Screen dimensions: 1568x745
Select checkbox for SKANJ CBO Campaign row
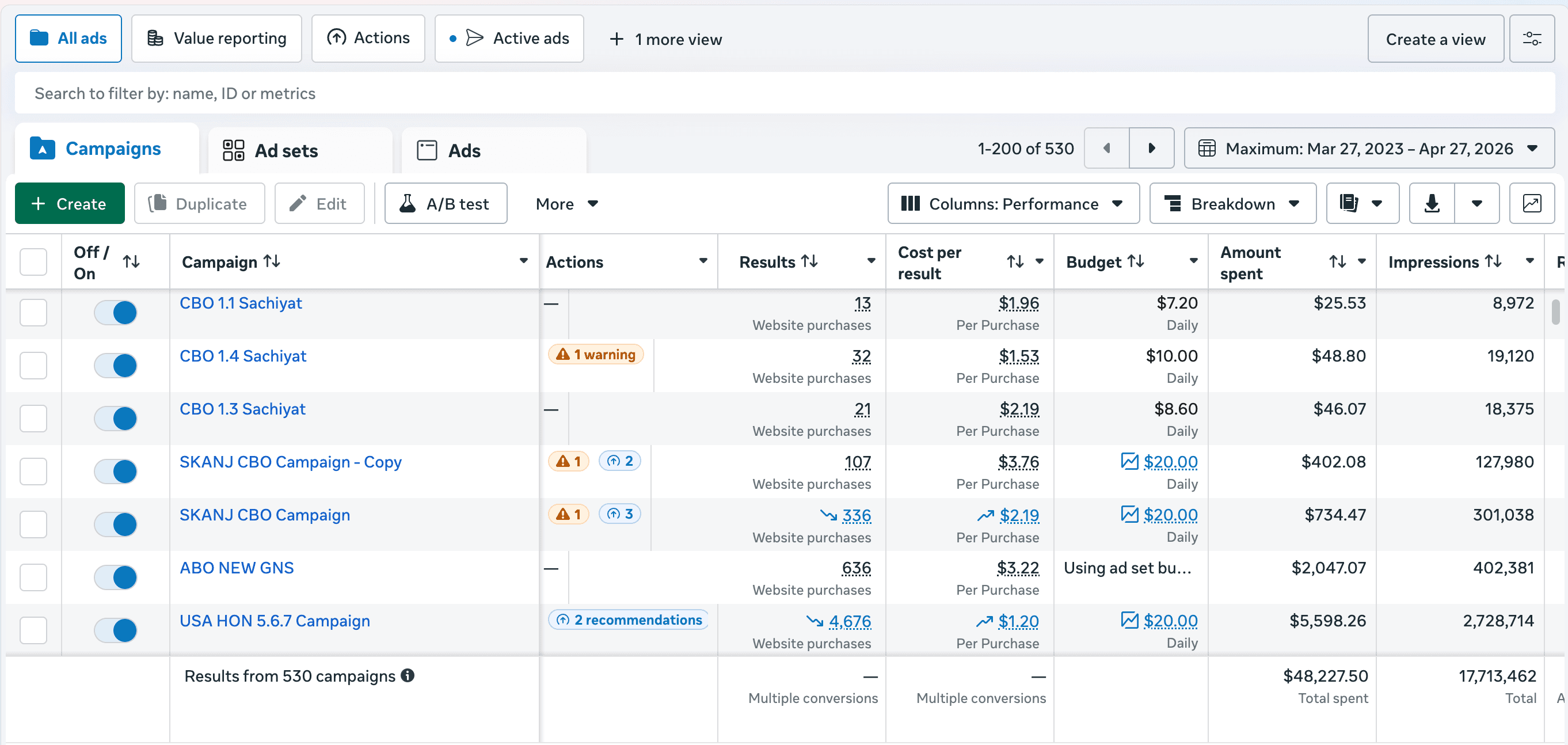click(x=33, y=524)
